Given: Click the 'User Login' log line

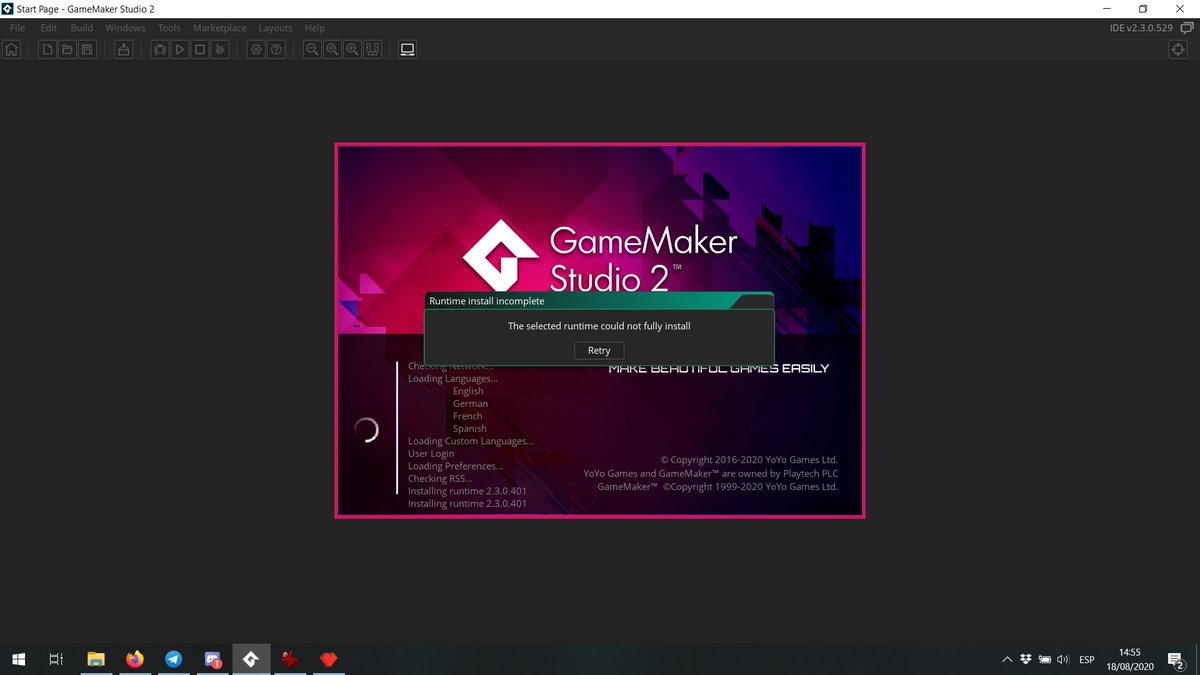Looking at the screenshot, I should tap(431, 454).
